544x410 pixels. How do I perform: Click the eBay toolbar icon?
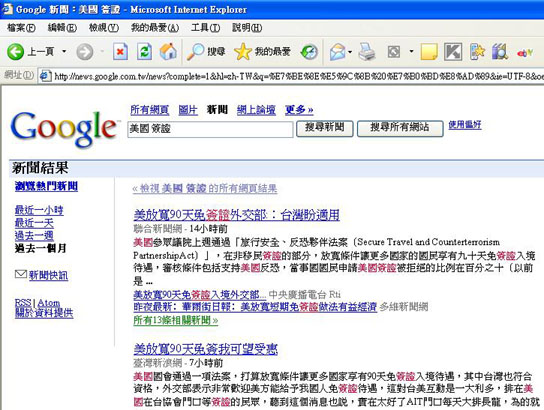point(525,53)
